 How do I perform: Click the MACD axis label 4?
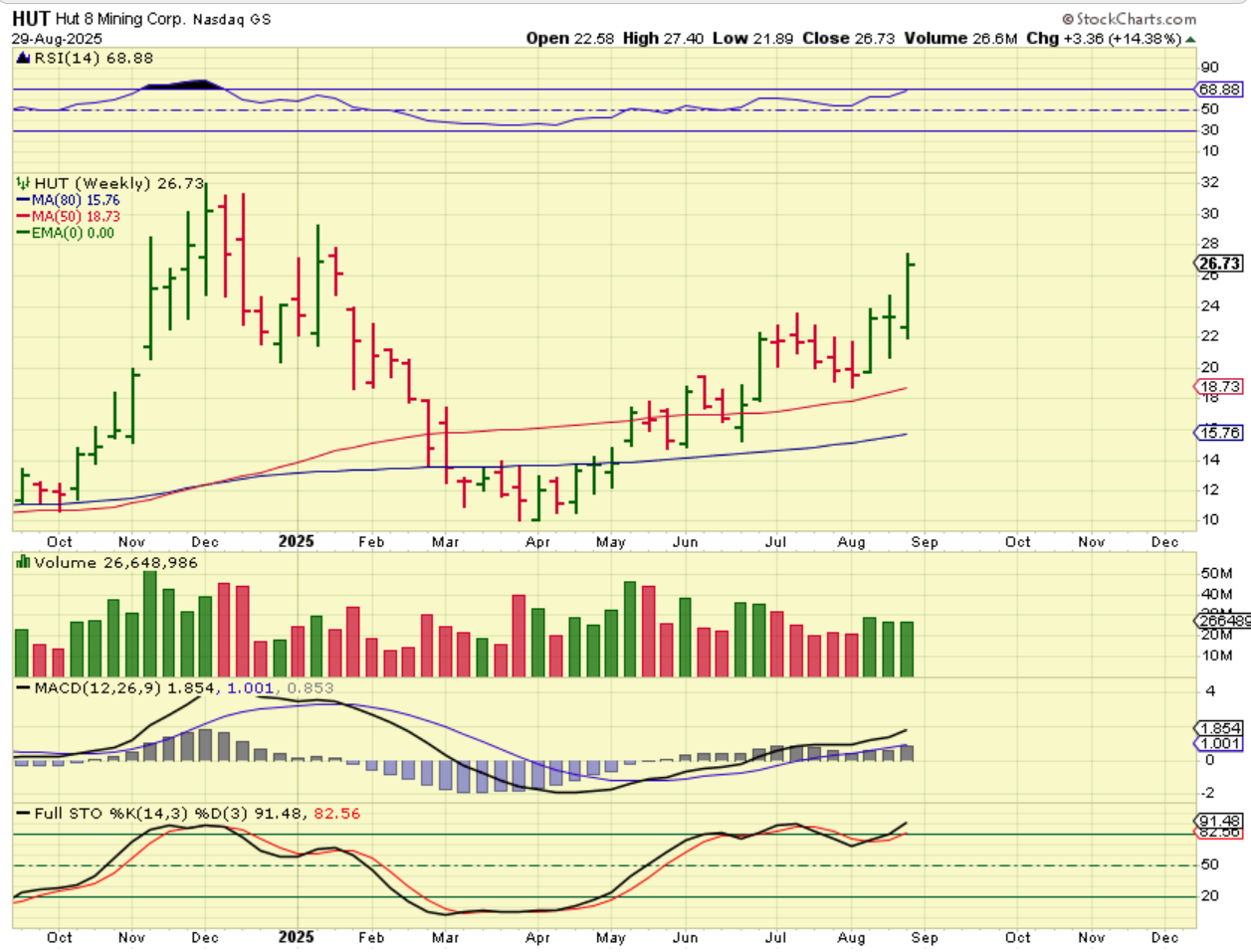click(x=1210, y=691)
